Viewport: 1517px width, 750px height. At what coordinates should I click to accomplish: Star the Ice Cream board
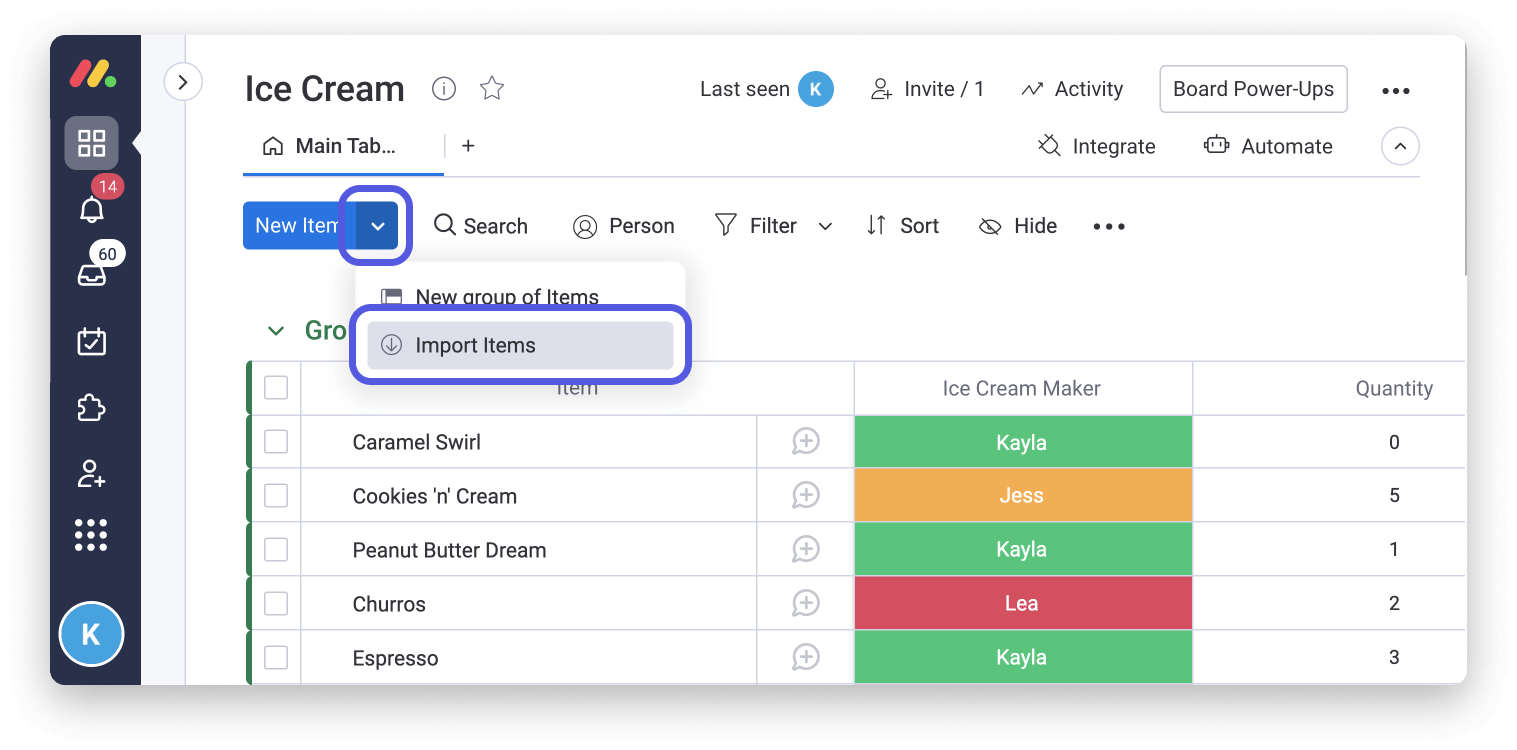(x=492, y=89)
